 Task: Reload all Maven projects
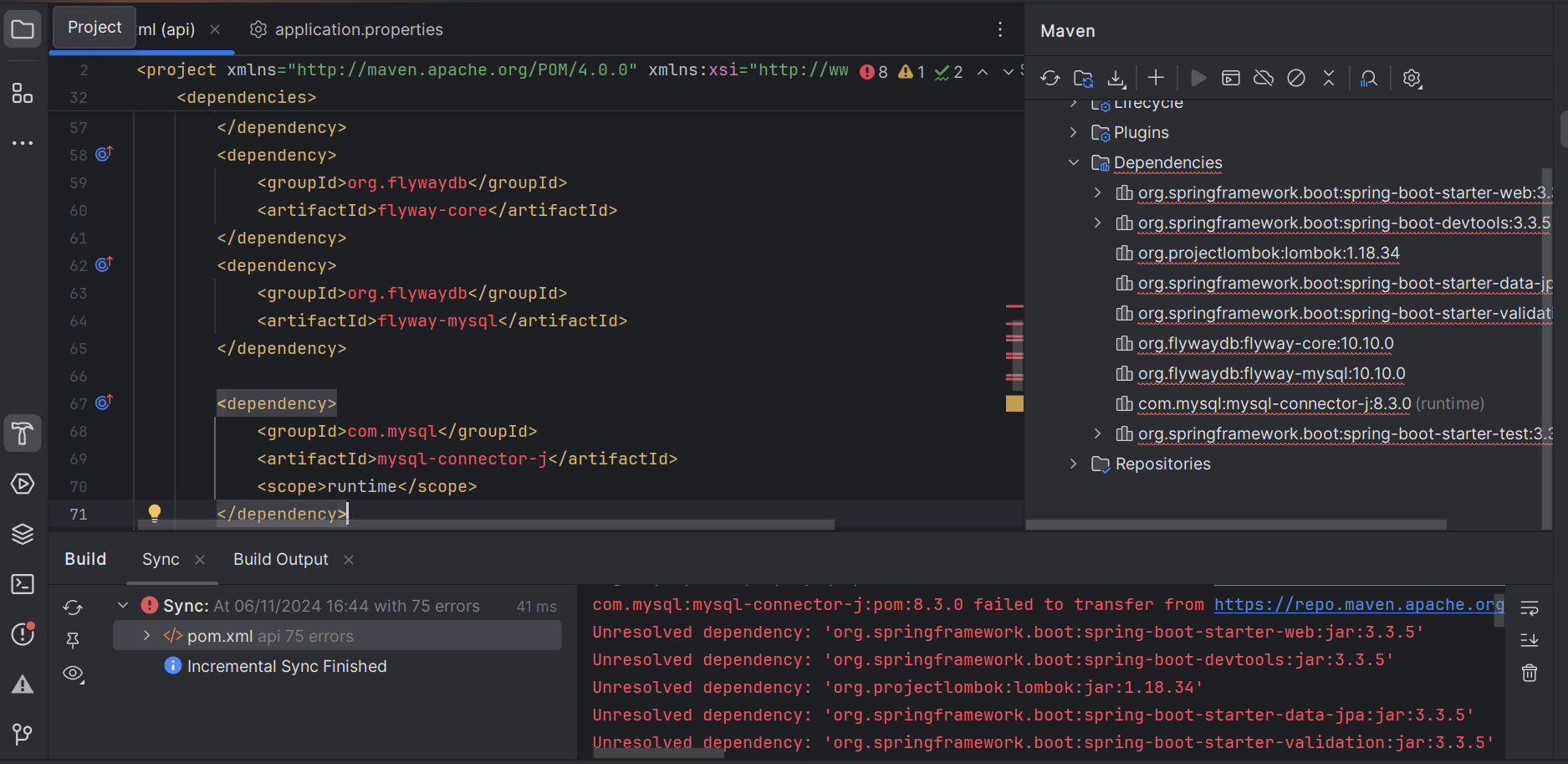pyautogui.click(x=1050, y=78)
